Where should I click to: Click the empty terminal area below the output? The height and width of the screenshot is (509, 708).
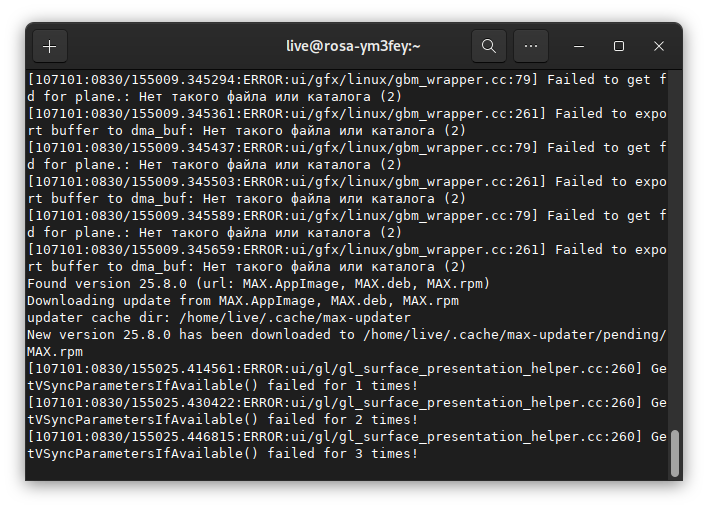coord(340,470)
